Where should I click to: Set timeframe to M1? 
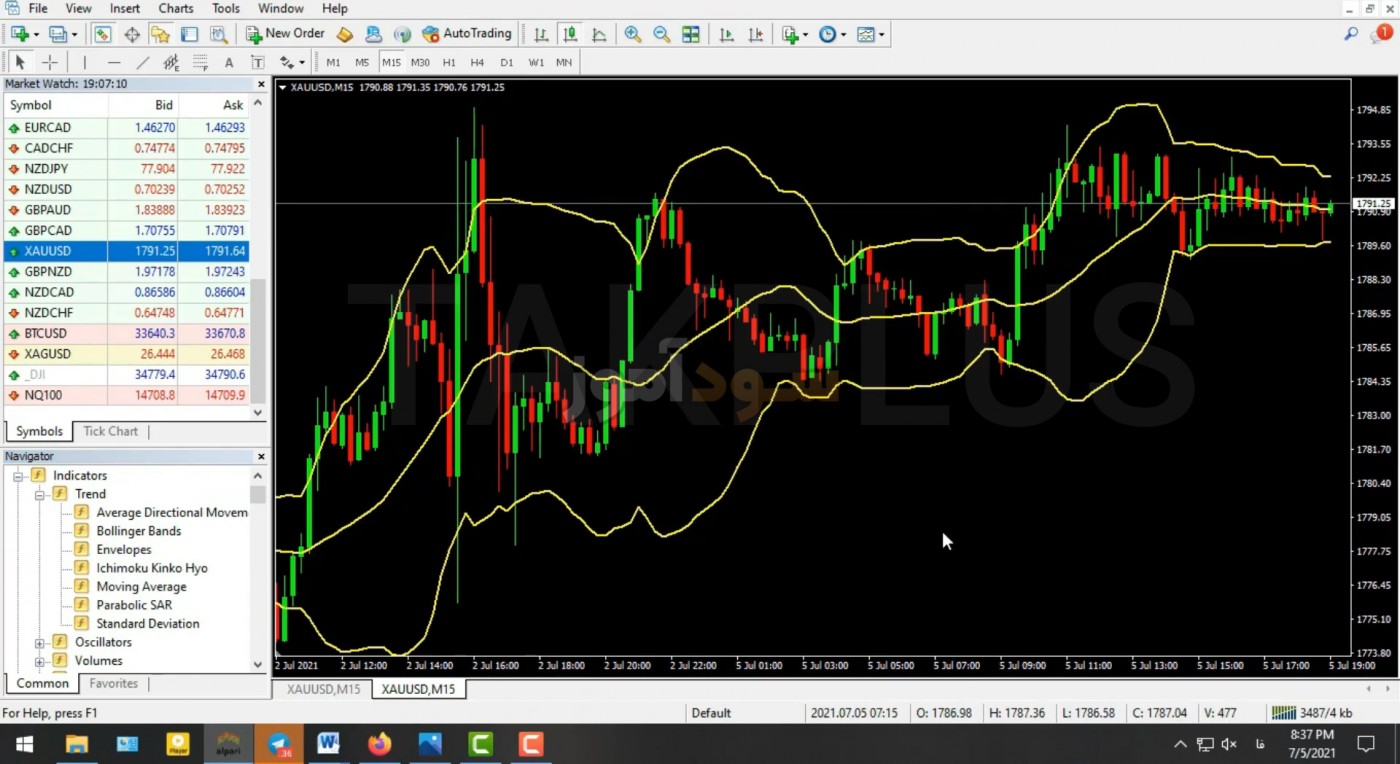[333, 62]
